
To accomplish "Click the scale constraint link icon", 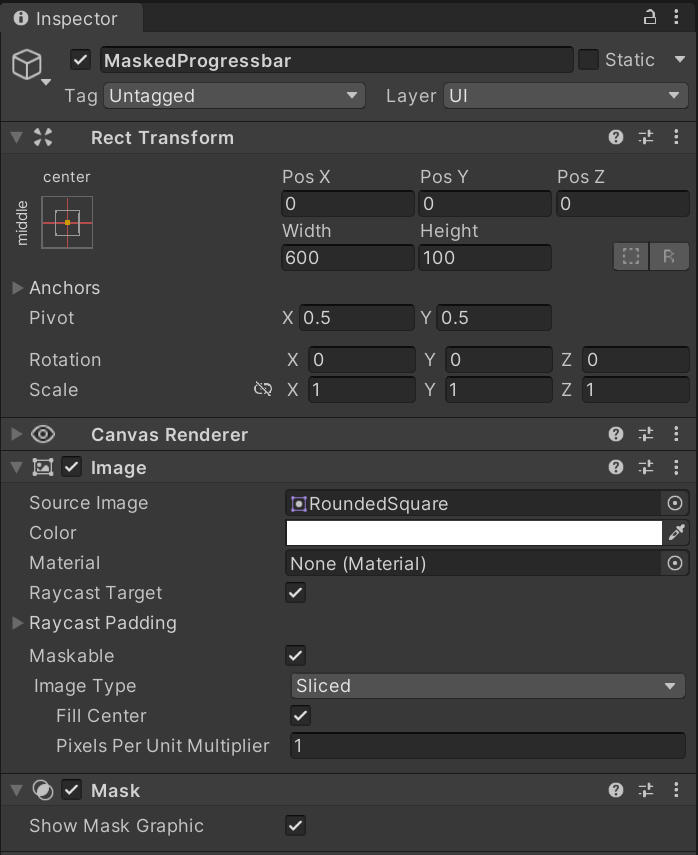I will [263, 390].
